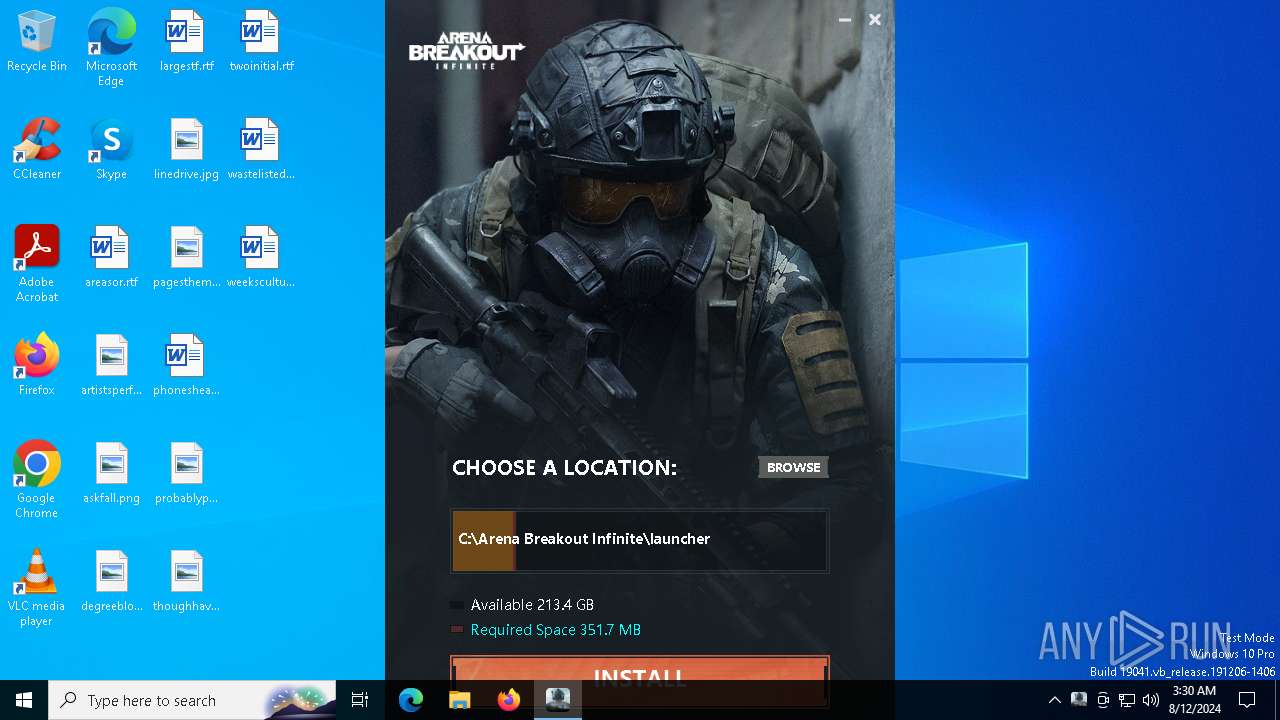Select Firefox desktop shortcut
The height and width of the screenshot is (720, 1280).
point(37,366)
